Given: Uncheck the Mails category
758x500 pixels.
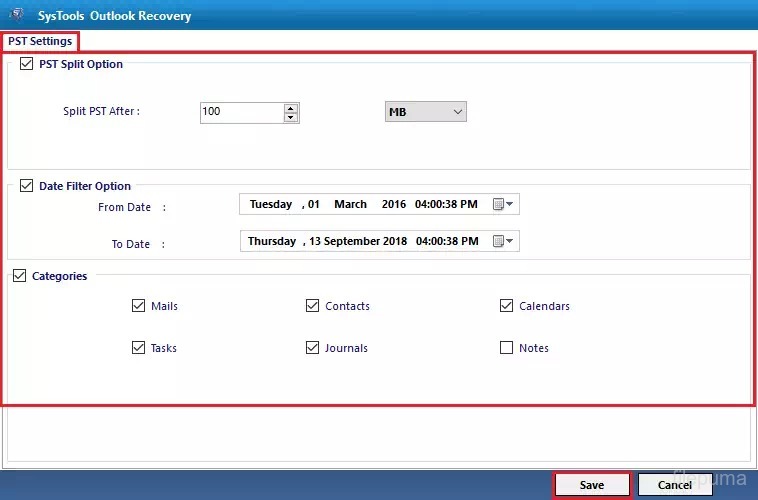Looking at the screenshot, I should click(x=138, y=306).
